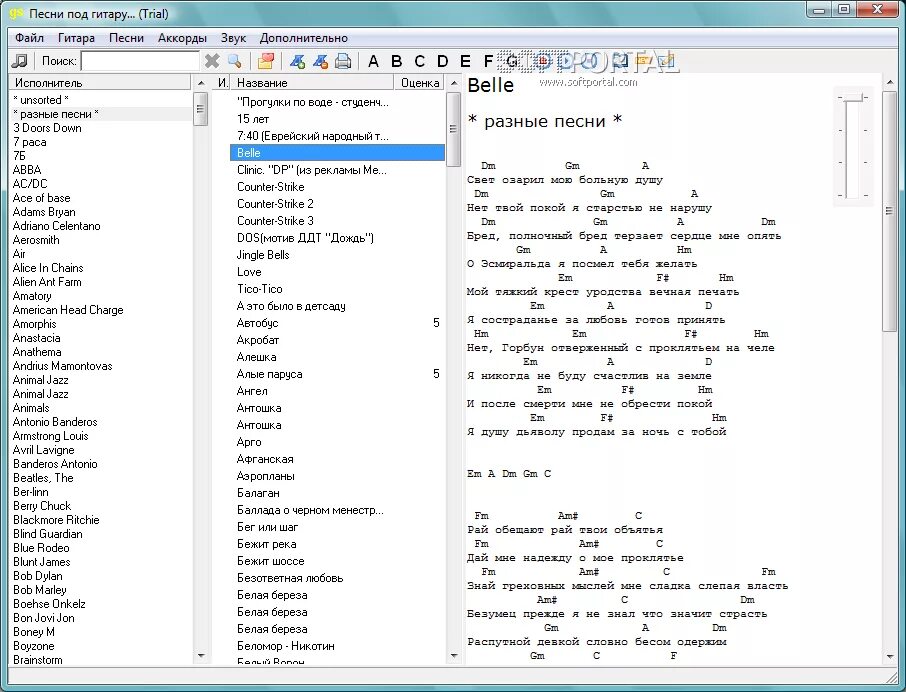Click the magnifier search icon
The width and height of the screenshot is (906, 692).
tap(235, 61)
